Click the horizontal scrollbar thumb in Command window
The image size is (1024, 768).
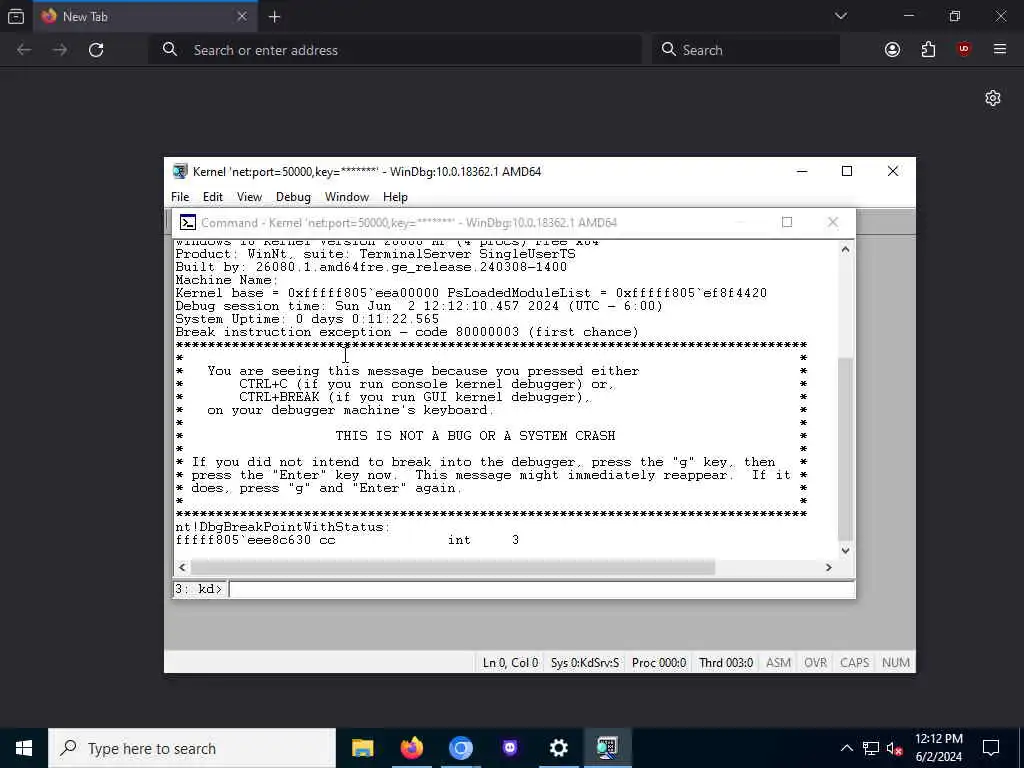(x=453, y=568)
